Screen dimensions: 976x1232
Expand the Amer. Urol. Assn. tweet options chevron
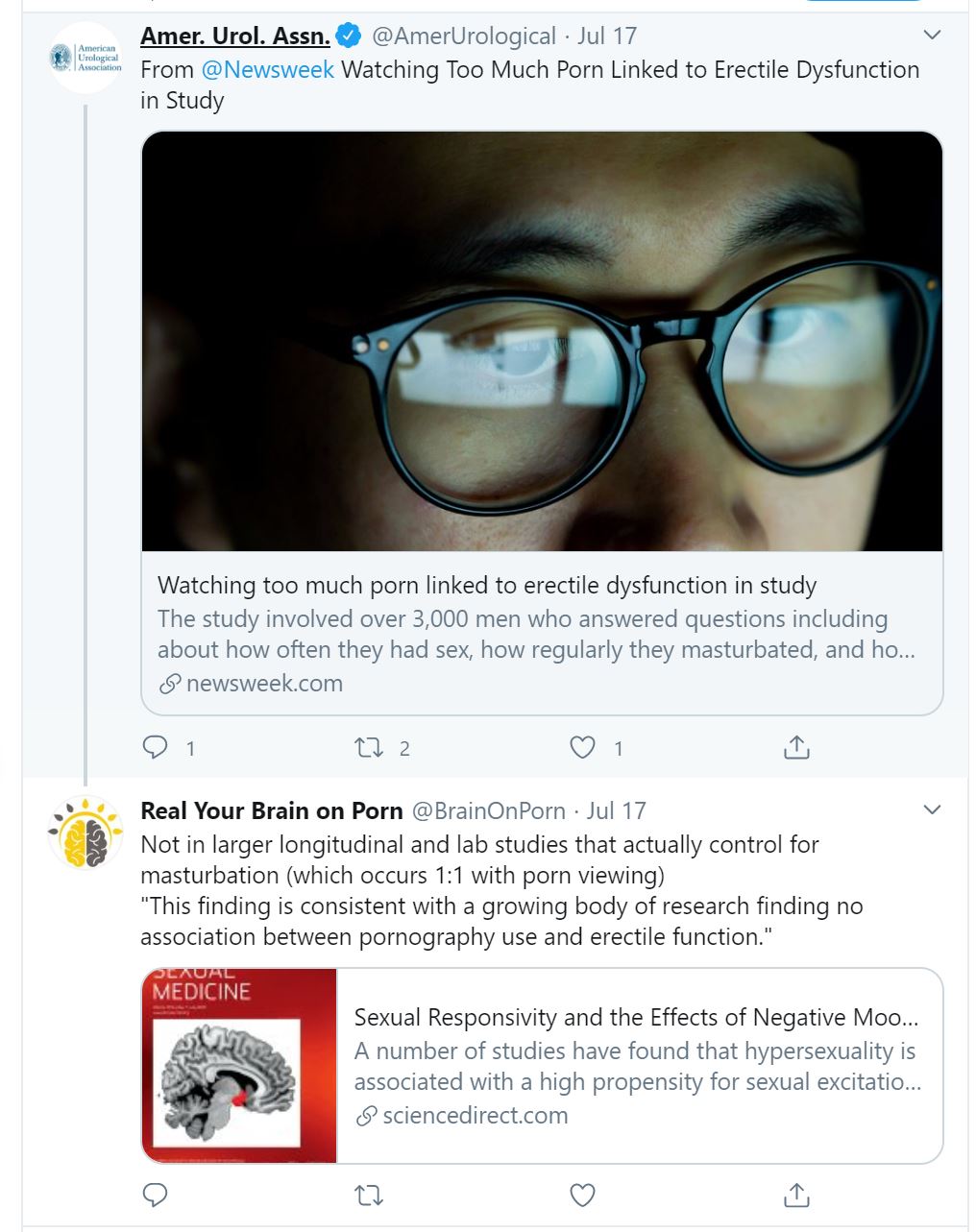(931, 36)
